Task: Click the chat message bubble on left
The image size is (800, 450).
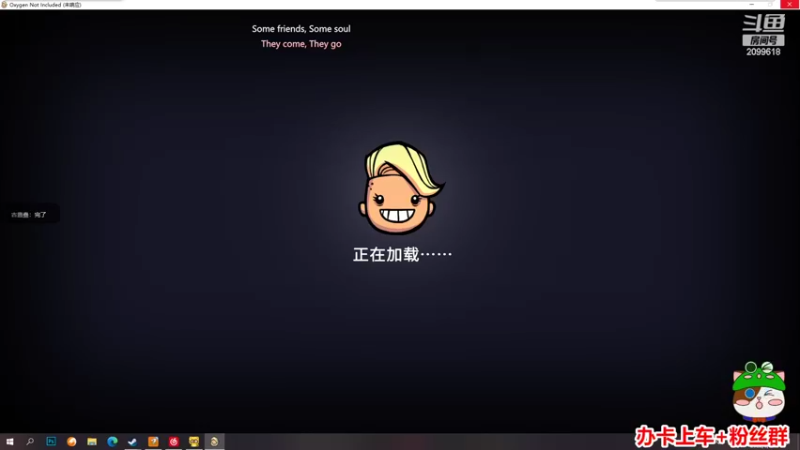Action: coord(30,215)
